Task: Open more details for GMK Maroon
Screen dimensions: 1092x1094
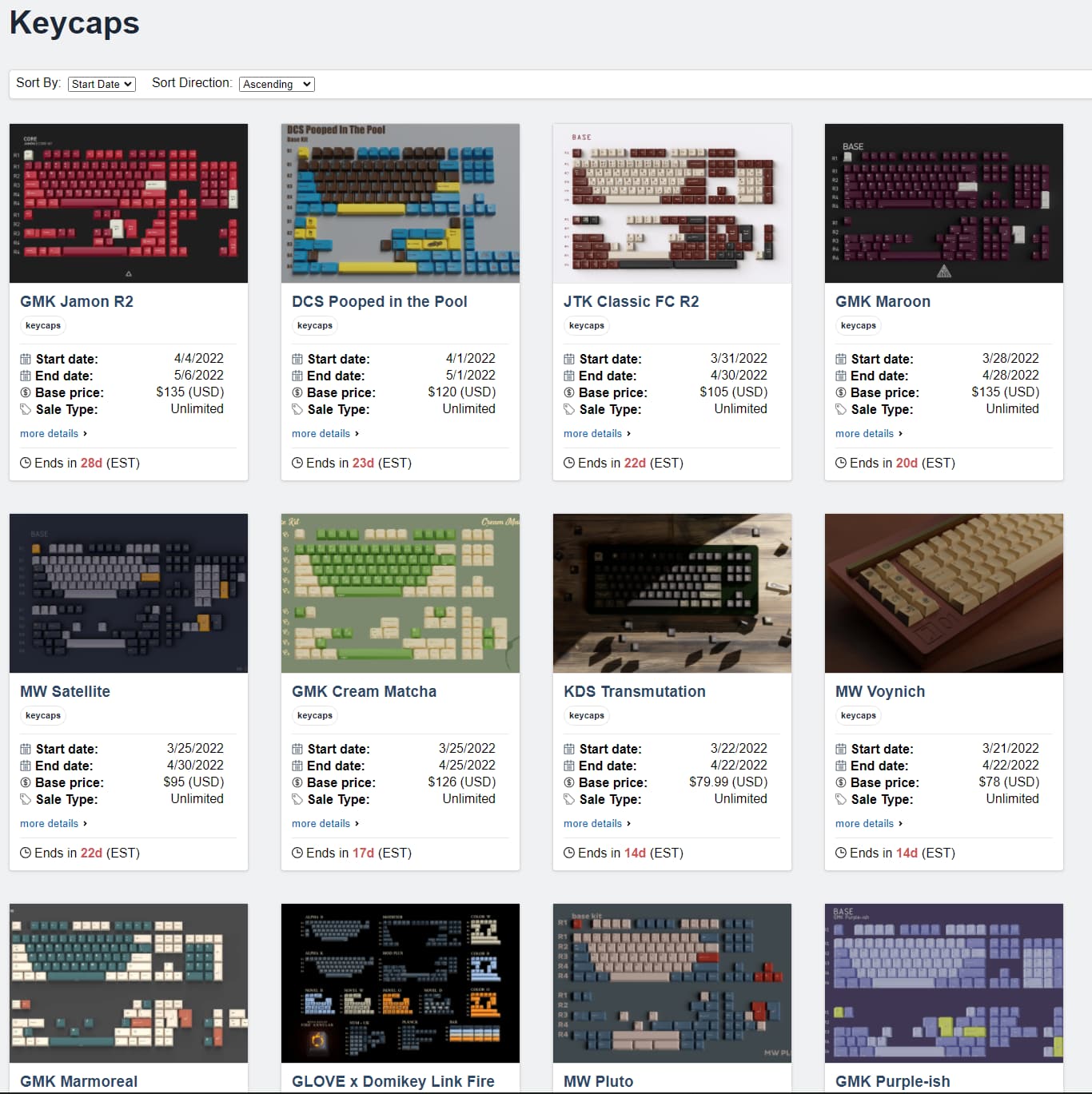Action: point(869,433)
